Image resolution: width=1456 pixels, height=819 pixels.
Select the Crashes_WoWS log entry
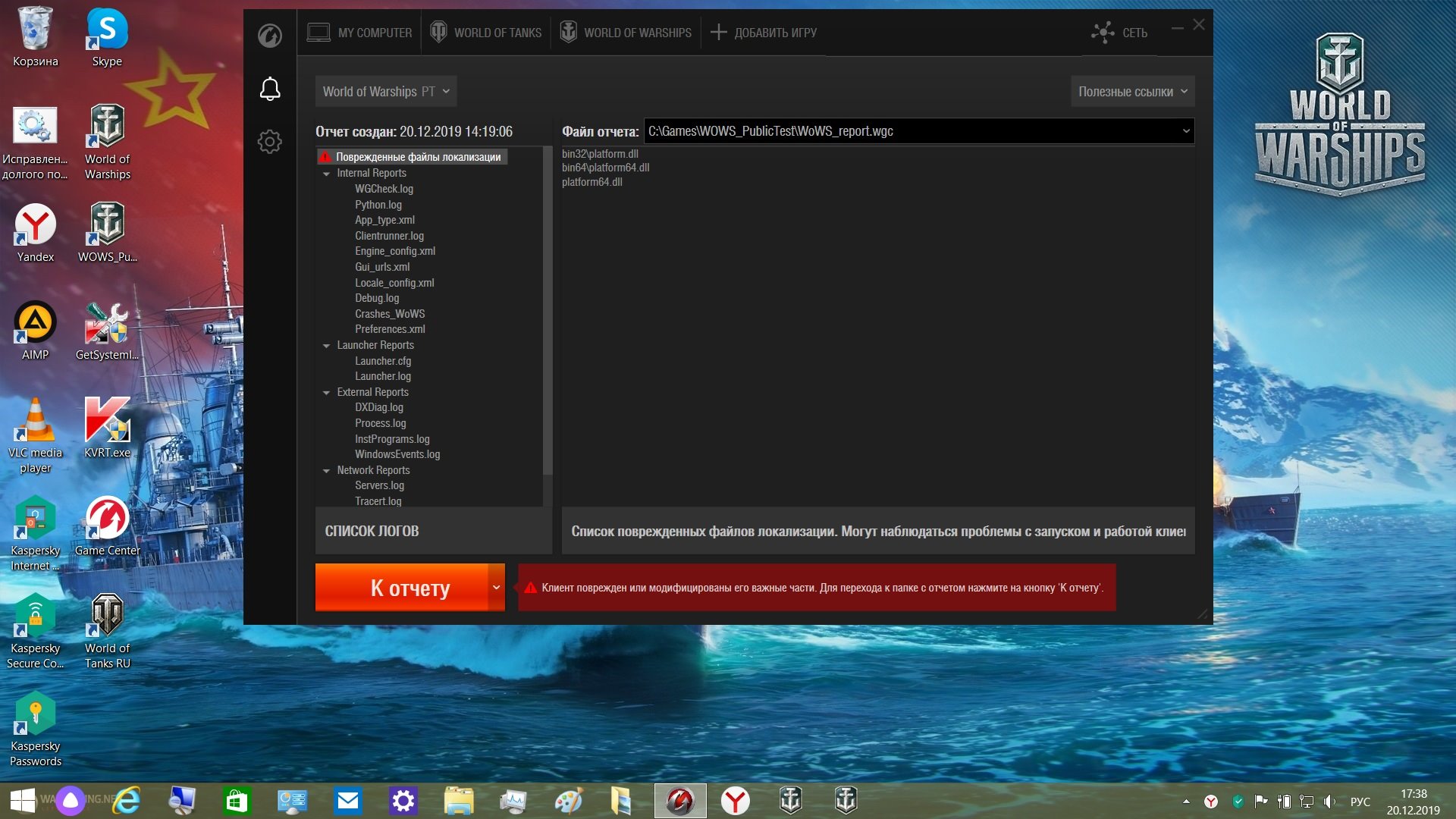[390, 313]
